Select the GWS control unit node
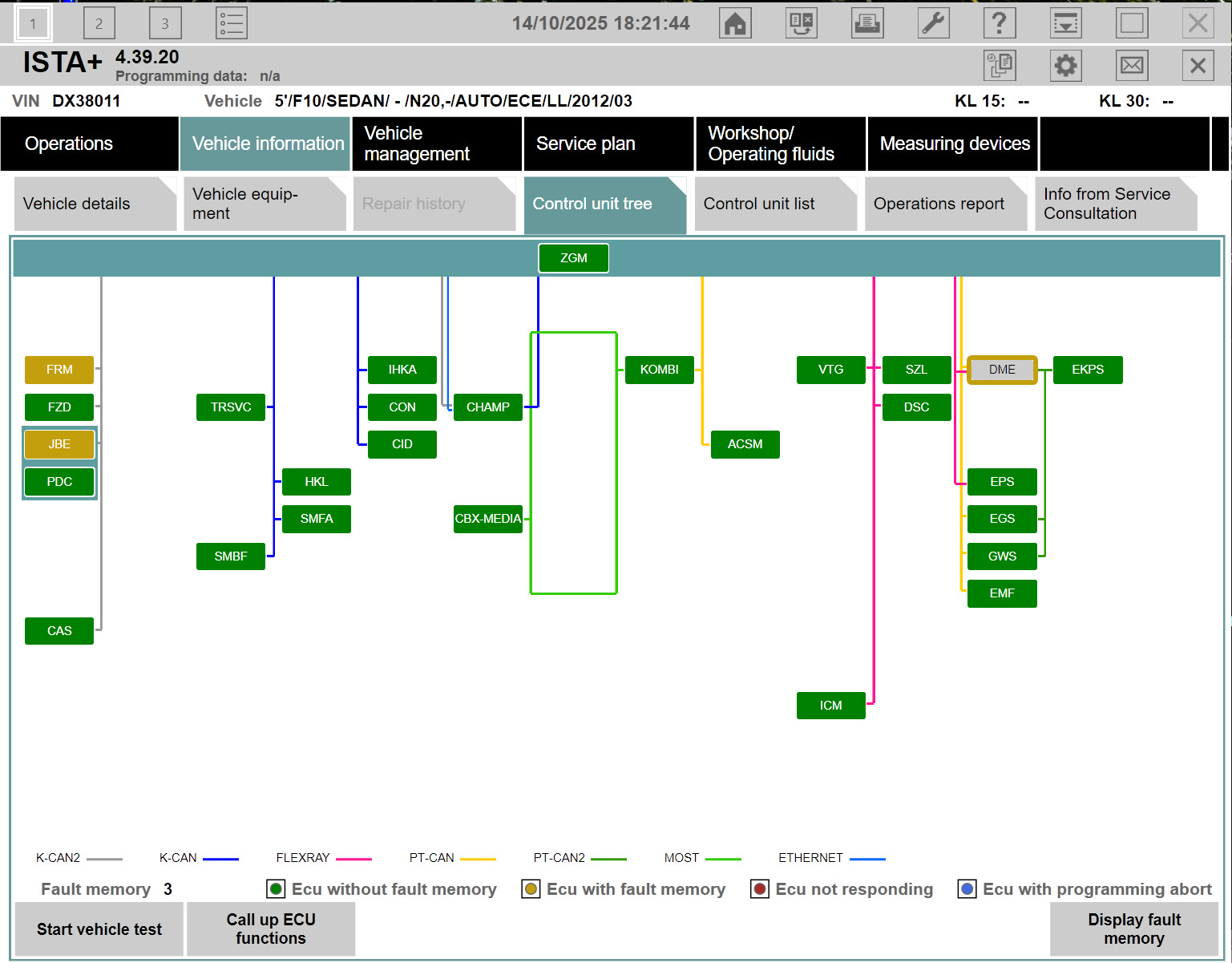The width and height of the screenshot is (1232, 963). (x=1002, y=556)
